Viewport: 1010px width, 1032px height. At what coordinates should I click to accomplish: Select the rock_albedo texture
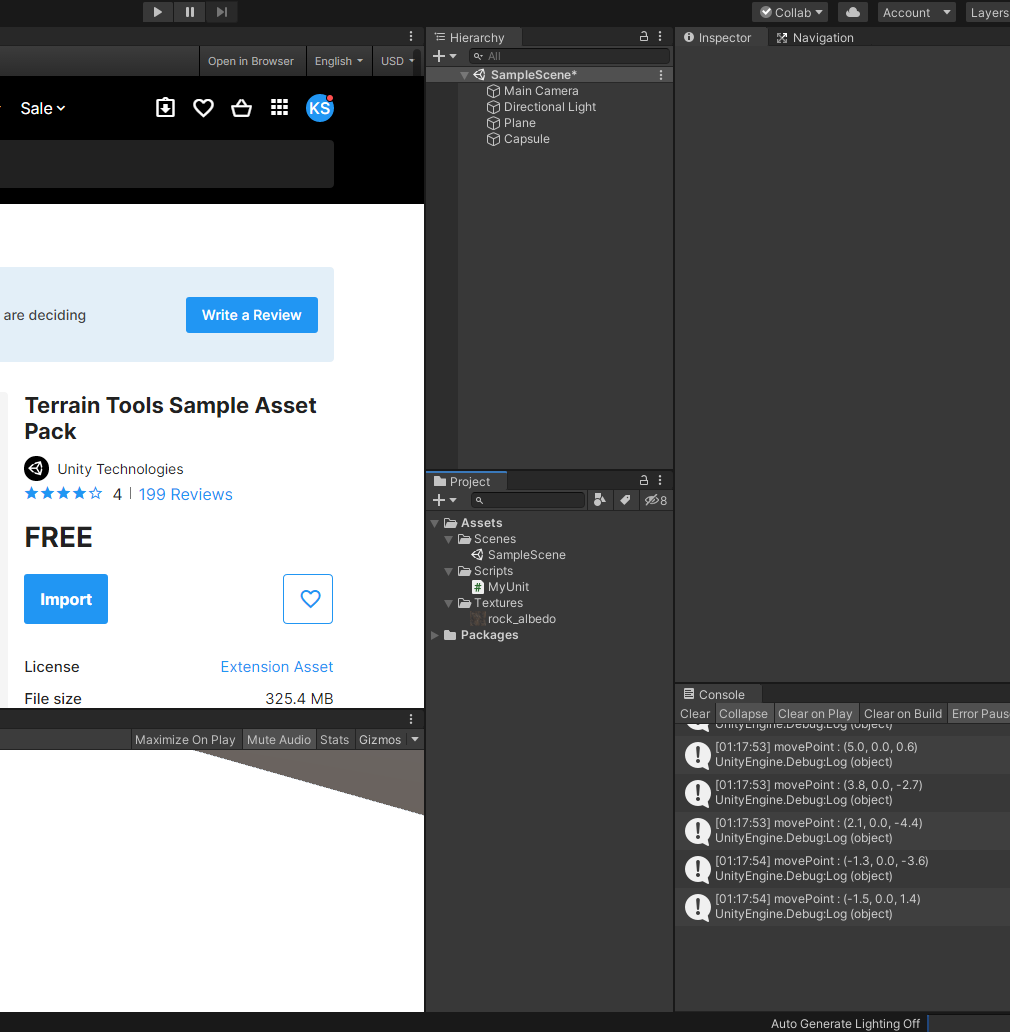tap(514, 619)
